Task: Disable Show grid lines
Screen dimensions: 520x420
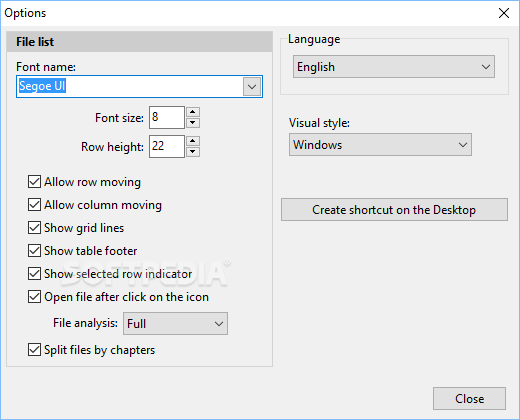Action: tap(34, 228)
